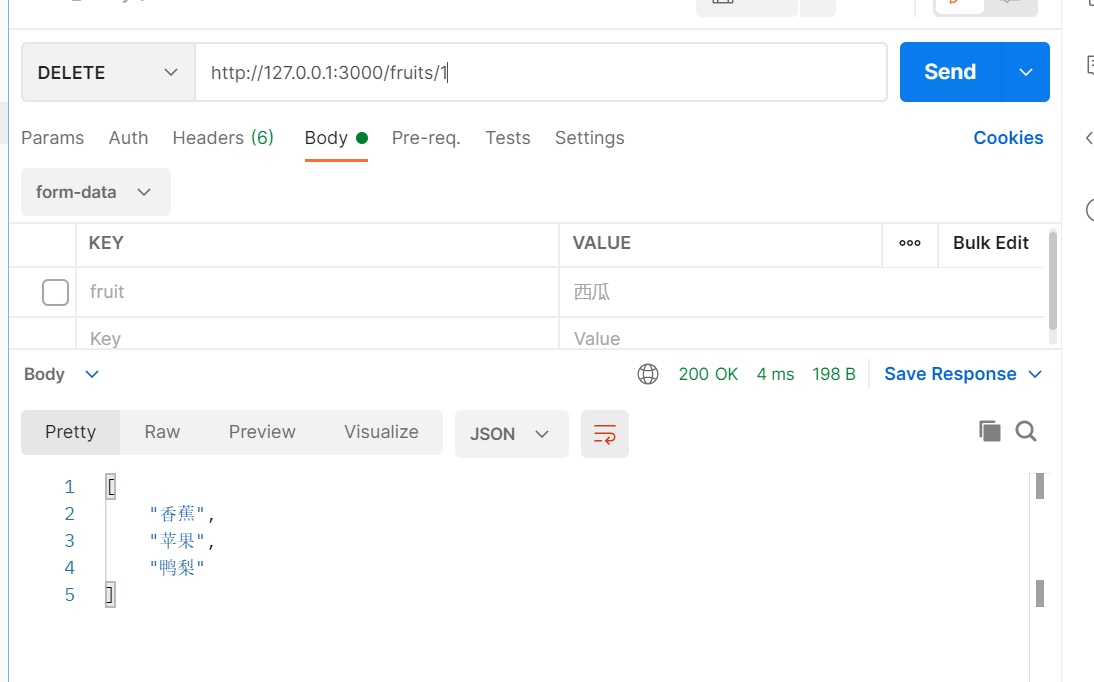1094x682 pixels.
Task: Click the Send button
Action: (x=950, y=72)
